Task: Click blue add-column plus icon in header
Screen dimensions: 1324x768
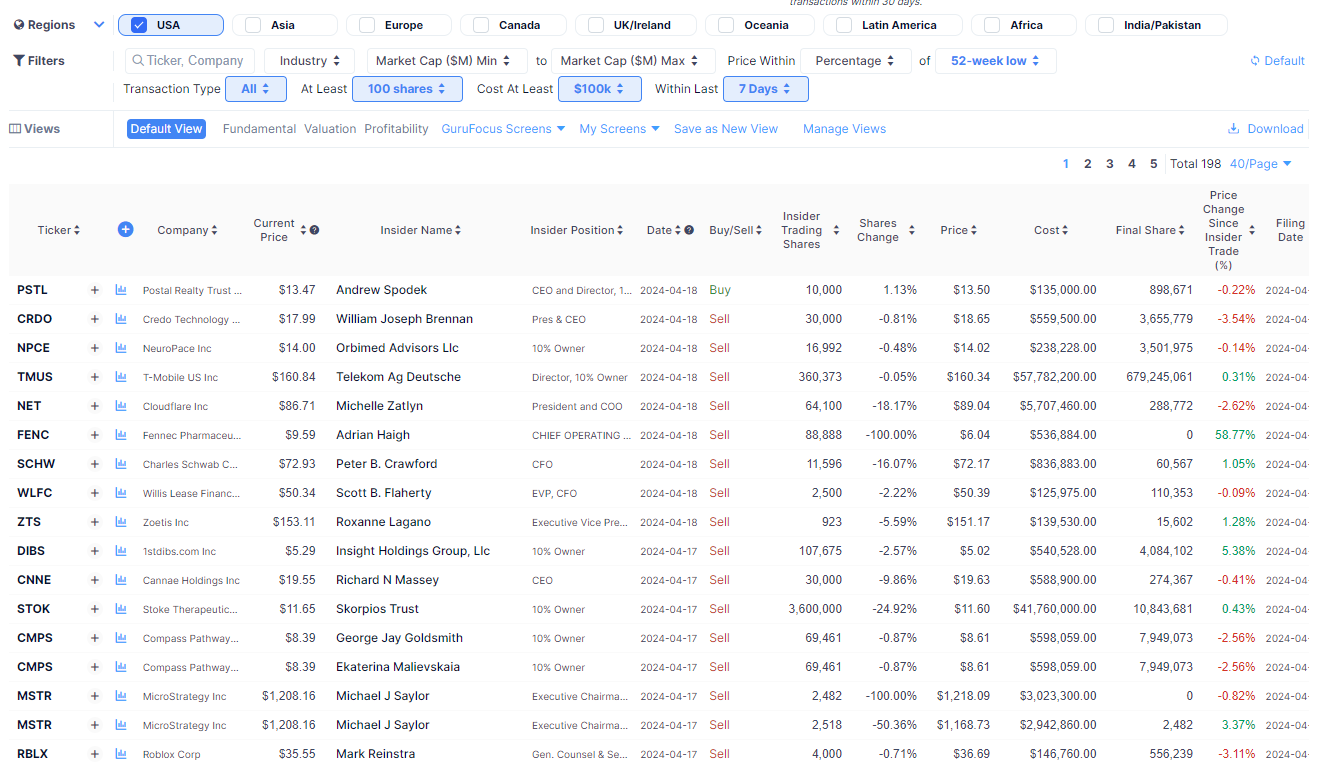Action: pyautogui.click(x=125, y=229)
